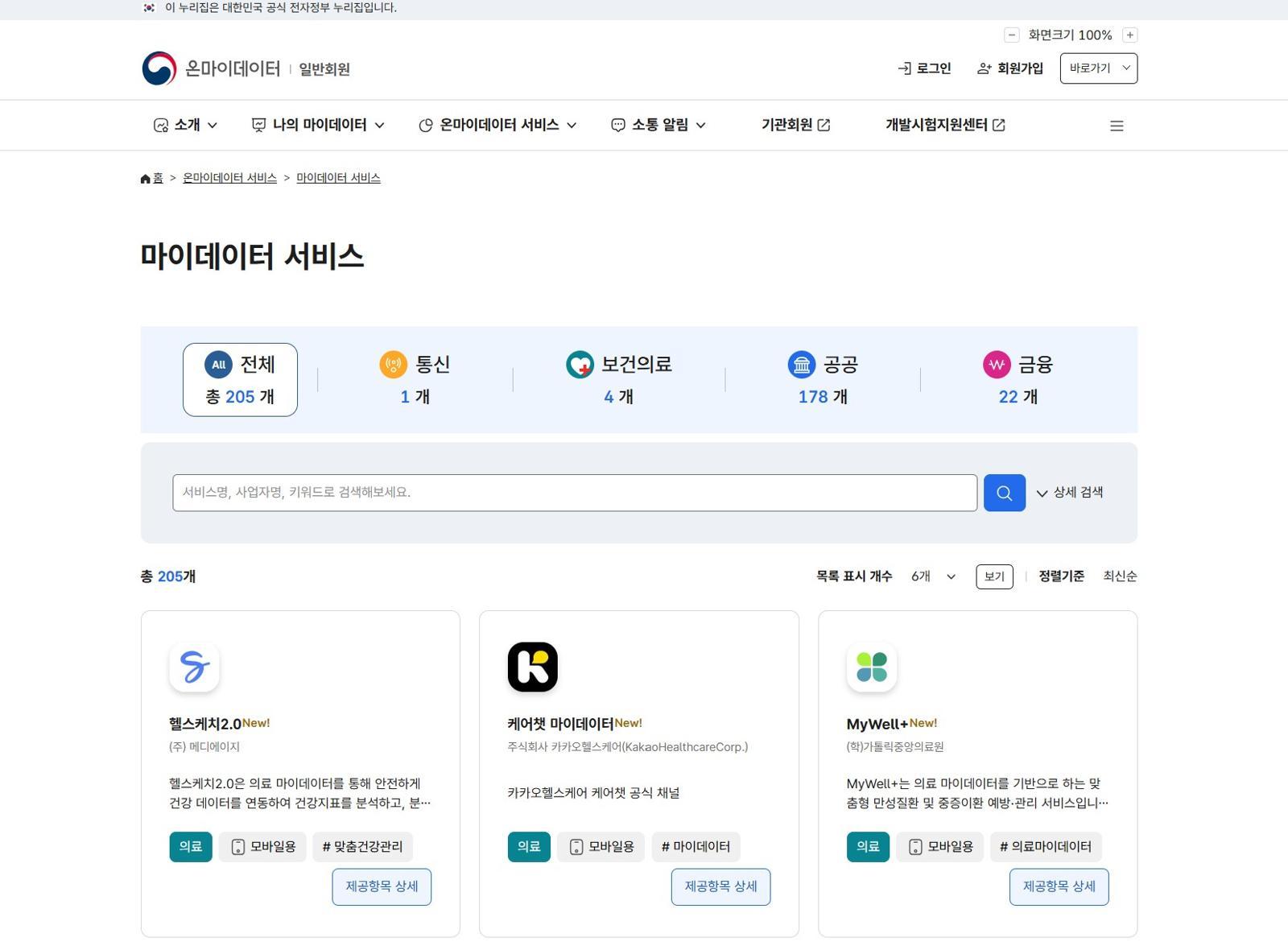Select the 보건의료 category label
The width and height of the screenshot is (1288, 950).
pyautogui.click(x=637, y=365)
